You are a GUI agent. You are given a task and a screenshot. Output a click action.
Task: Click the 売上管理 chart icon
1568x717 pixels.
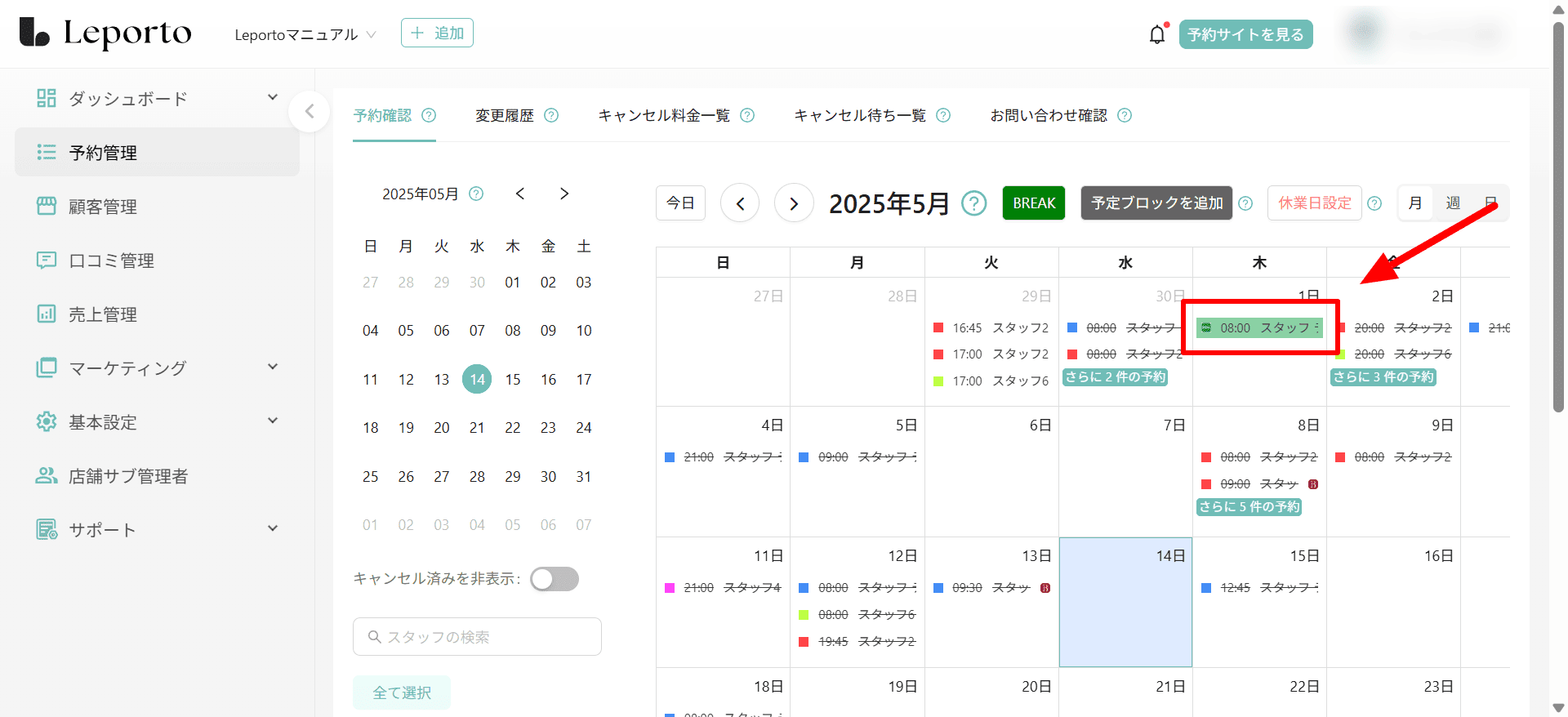coord(47,314)
